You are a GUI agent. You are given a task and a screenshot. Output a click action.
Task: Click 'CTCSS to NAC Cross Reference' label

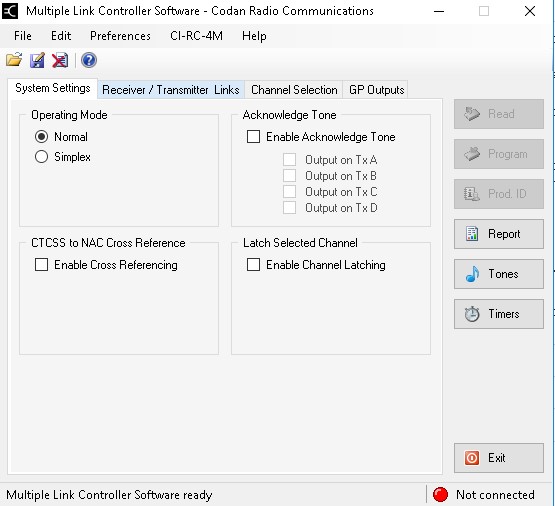108,243
